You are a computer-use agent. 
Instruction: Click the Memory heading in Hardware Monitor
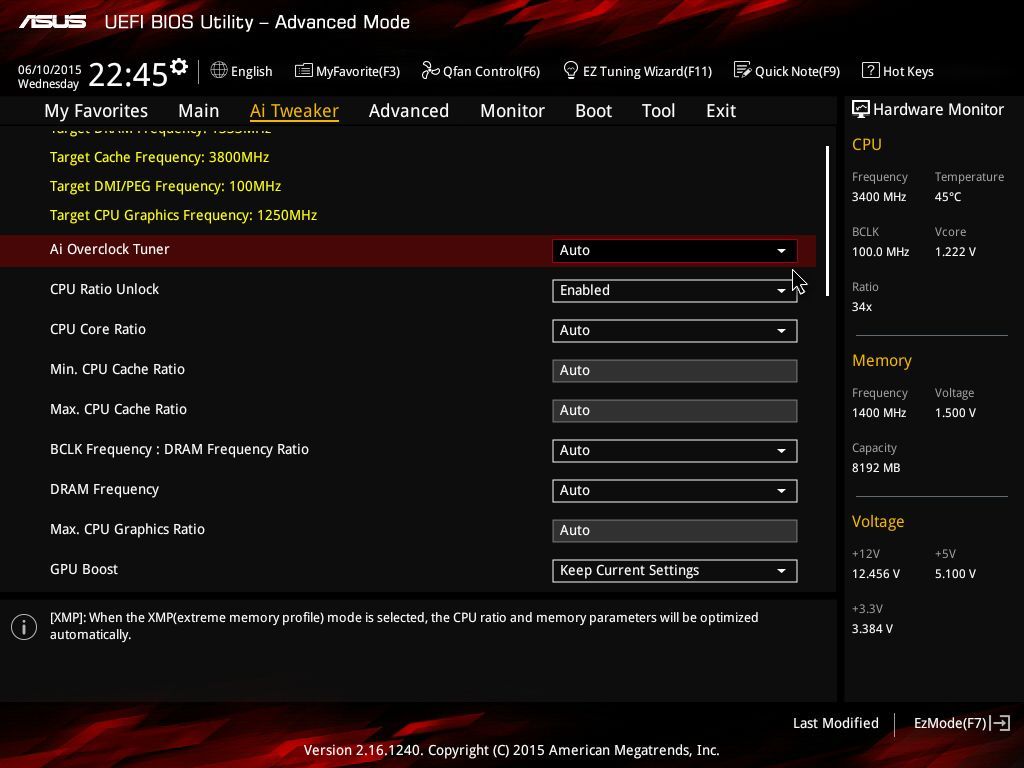pos(882,360)
